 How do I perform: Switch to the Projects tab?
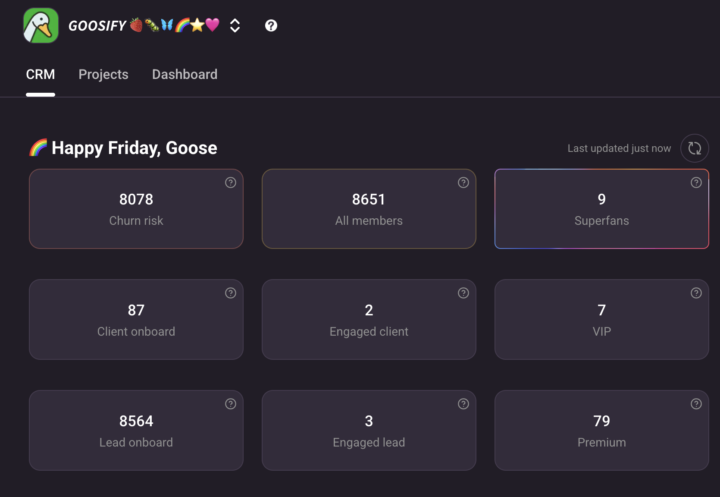click(x=103, y=74)
